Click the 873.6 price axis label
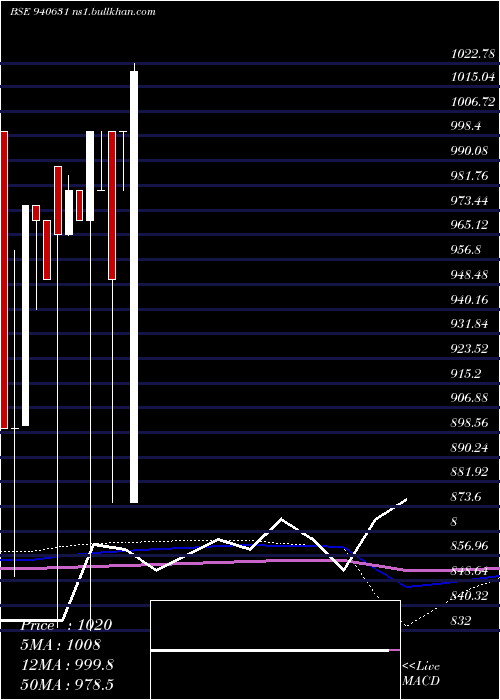Viewport: 500px width, 700px height. coord(466,496)
